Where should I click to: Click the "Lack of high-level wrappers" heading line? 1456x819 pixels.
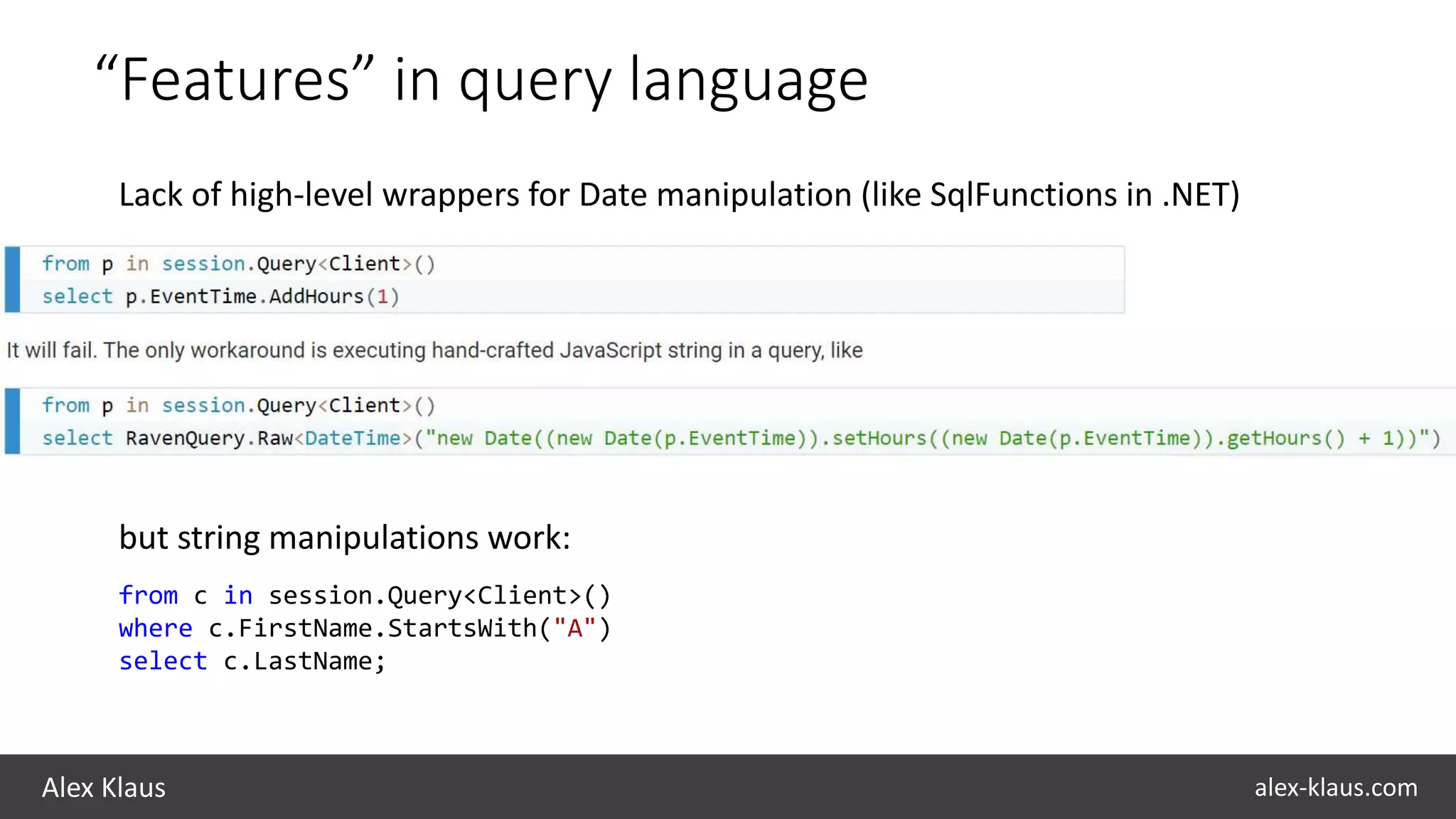pyautogui.click(x=679, y=195)
